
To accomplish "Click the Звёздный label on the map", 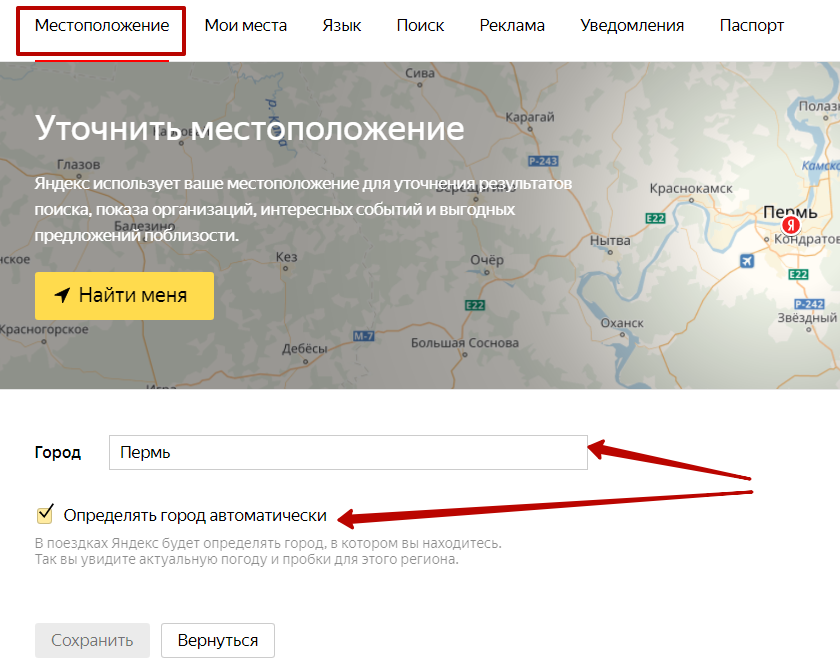I will (806, 317).
